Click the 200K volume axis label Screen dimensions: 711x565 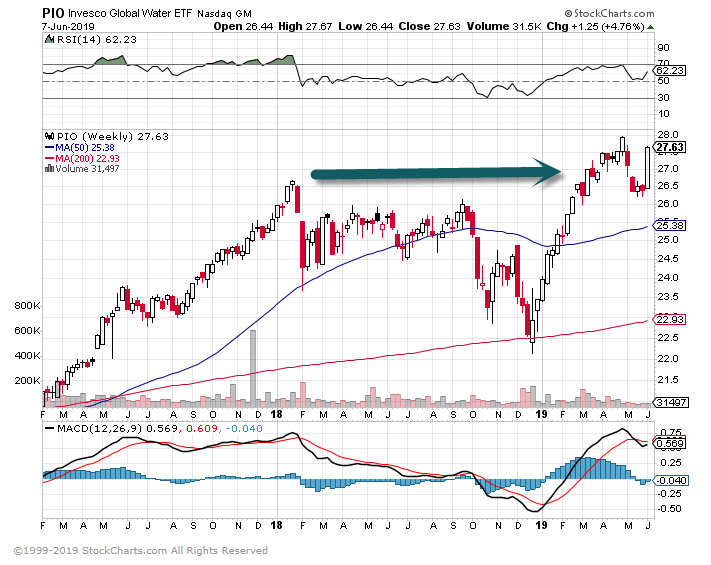(27, 380)
